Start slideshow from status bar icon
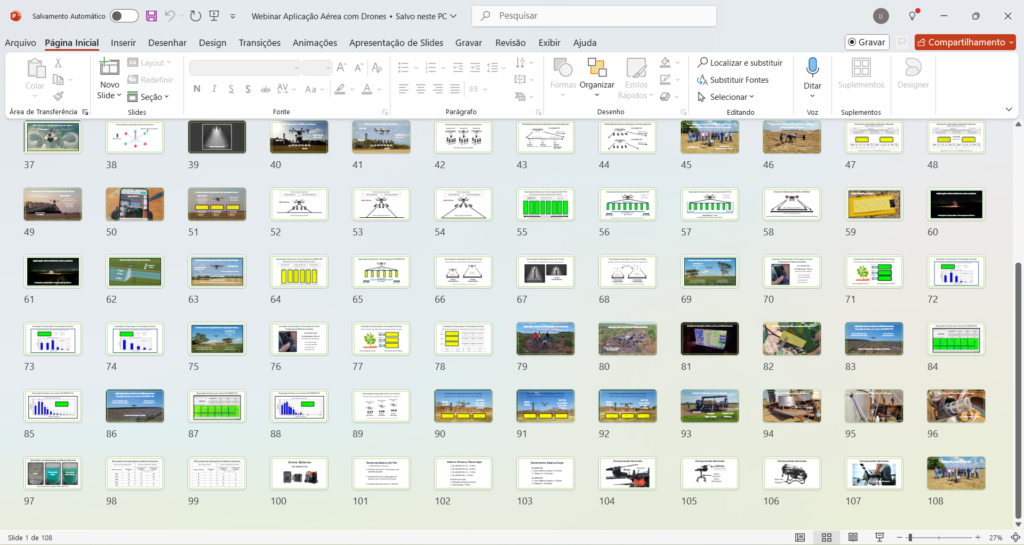The image size is (1024, 545). 877,537
